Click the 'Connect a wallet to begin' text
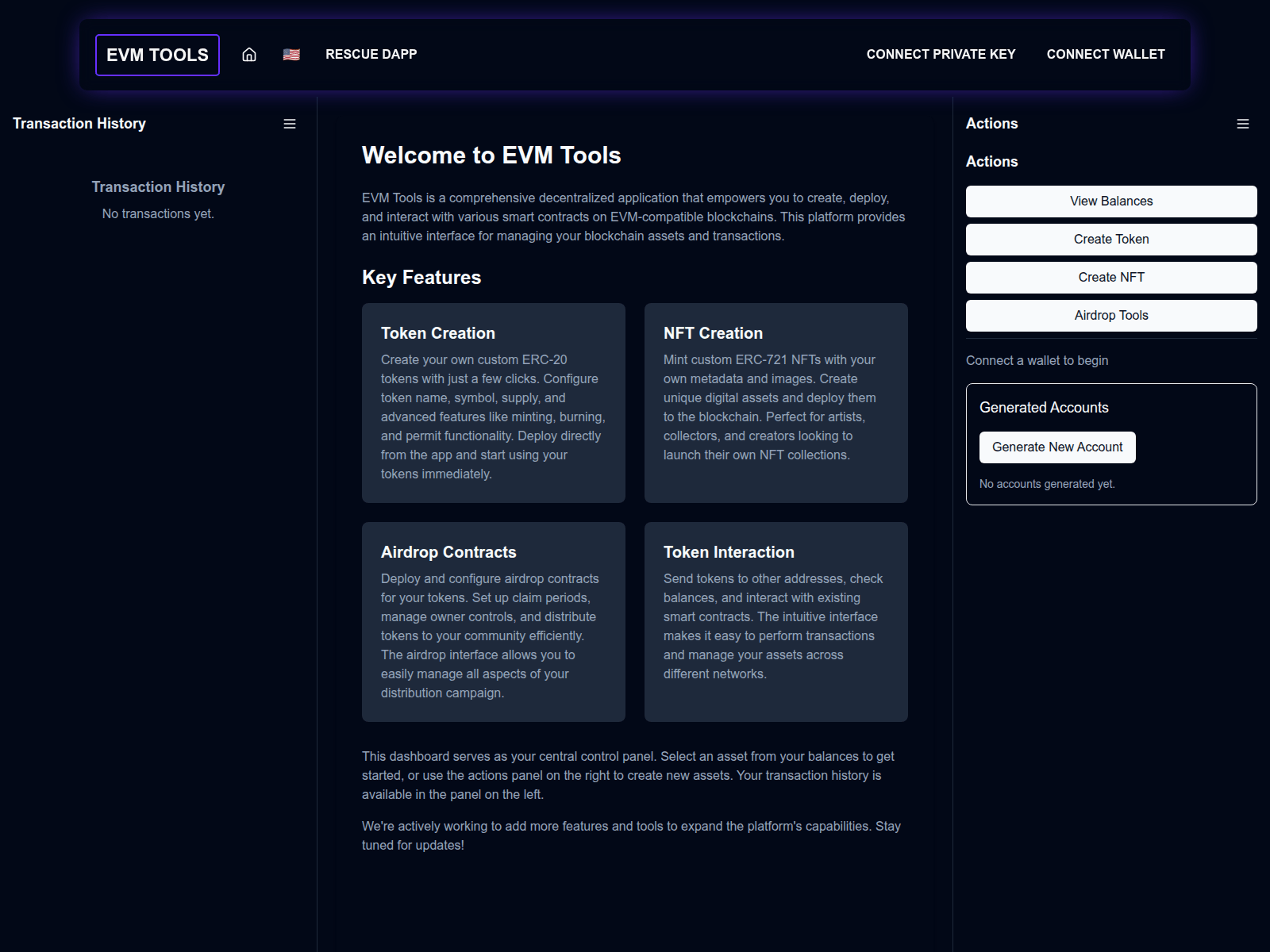1270x952 pixels. (1037, 361)
